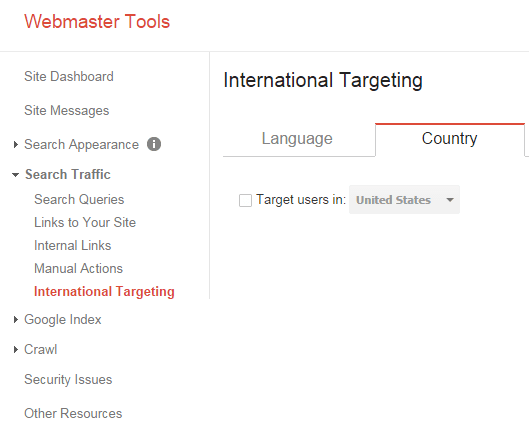This screenshot has width=529, height=441.
Task: Click the International Targeting page heading
Action: coord(323,81)
